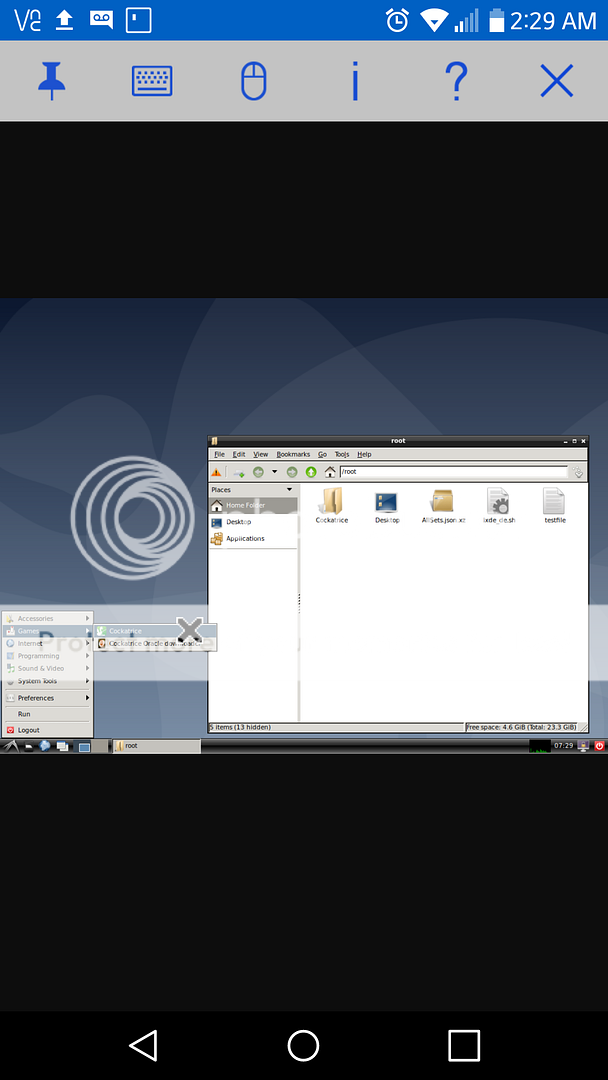Click the /root path field

click(x=453, y=472)
